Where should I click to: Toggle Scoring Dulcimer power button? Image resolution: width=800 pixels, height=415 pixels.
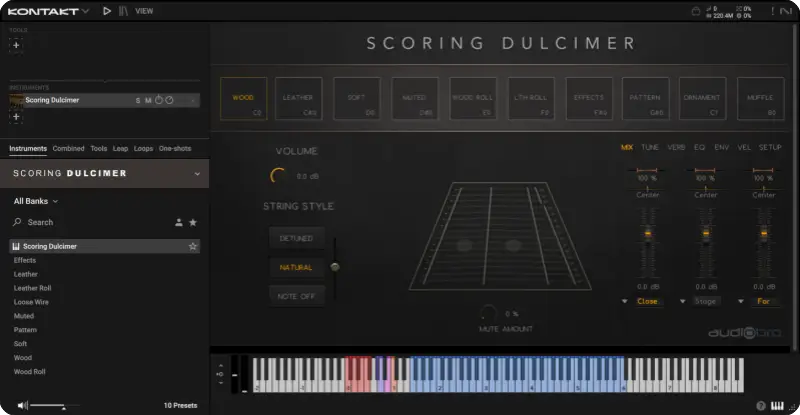coord(159,100)
